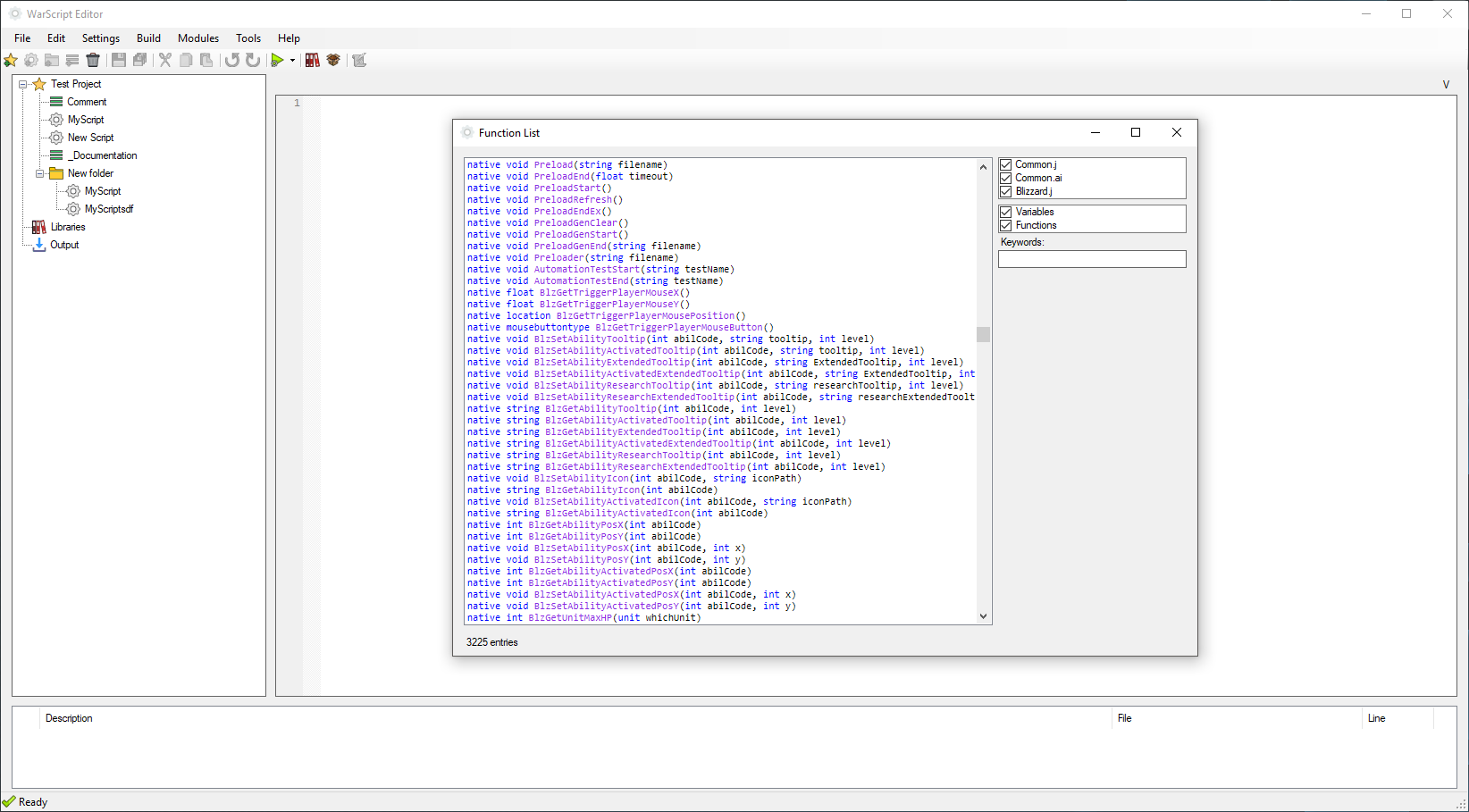Image resolution: width=1469 pixels, height=812 pixels.
Task: Uncheck the Common.j checkbox
Action: point(1006,164)
